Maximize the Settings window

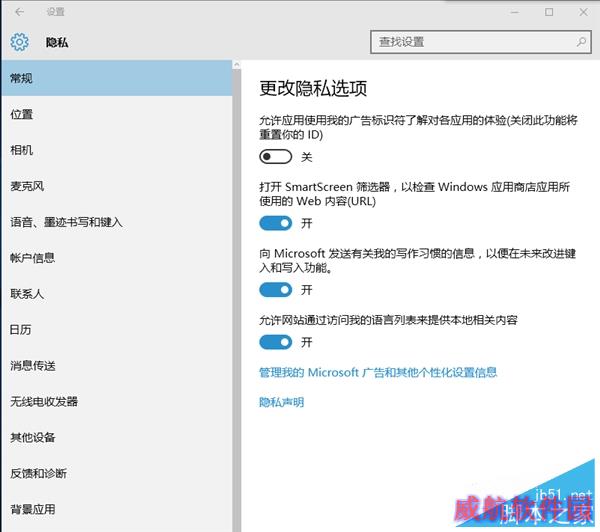pos(549,12)
